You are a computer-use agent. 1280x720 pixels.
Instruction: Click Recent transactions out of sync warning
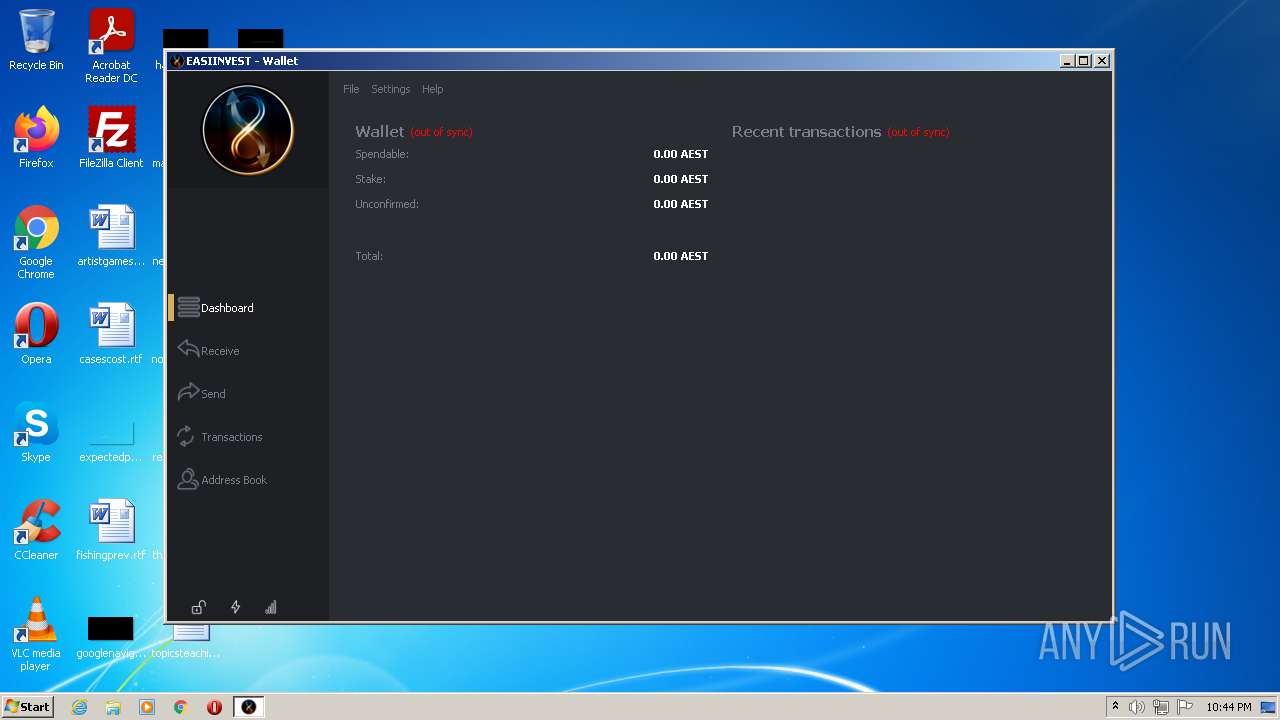[918, 132]
